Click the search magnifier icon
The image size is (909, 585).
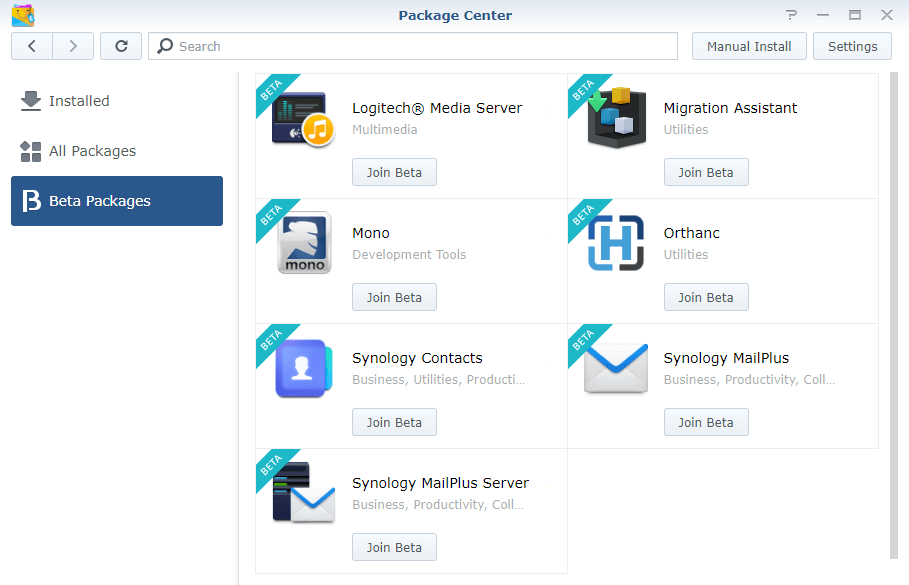[x=165, y=46]
